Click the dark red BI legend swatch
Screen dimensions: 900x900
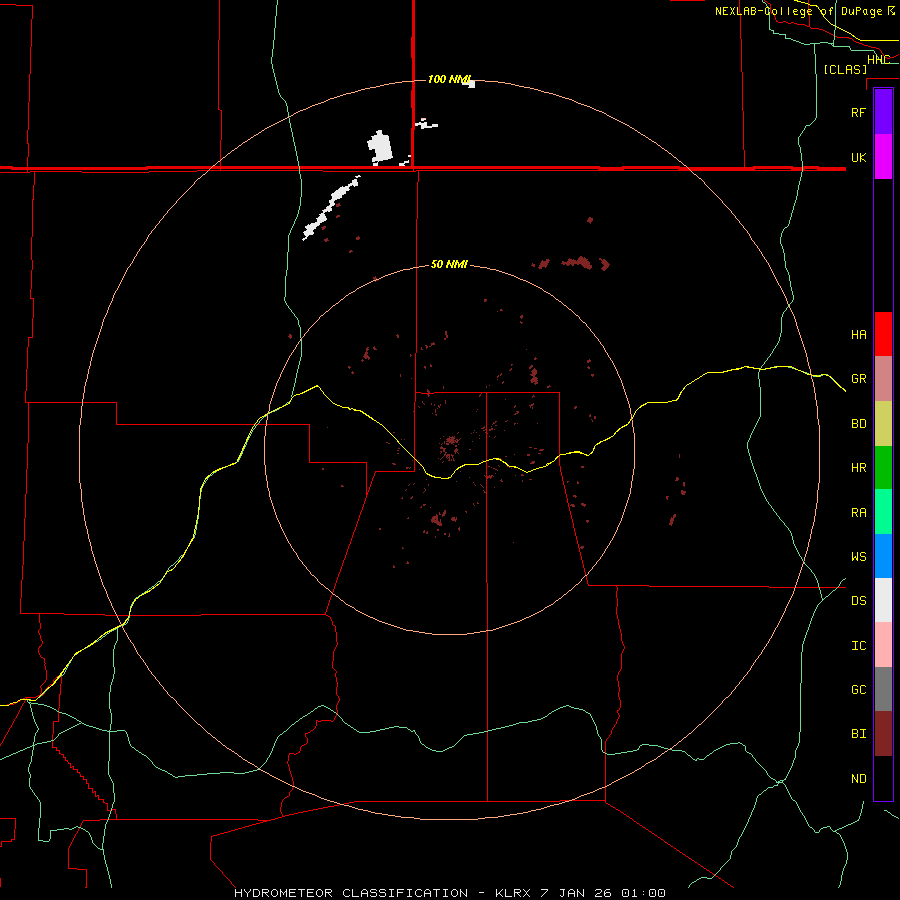pos(883,734)
